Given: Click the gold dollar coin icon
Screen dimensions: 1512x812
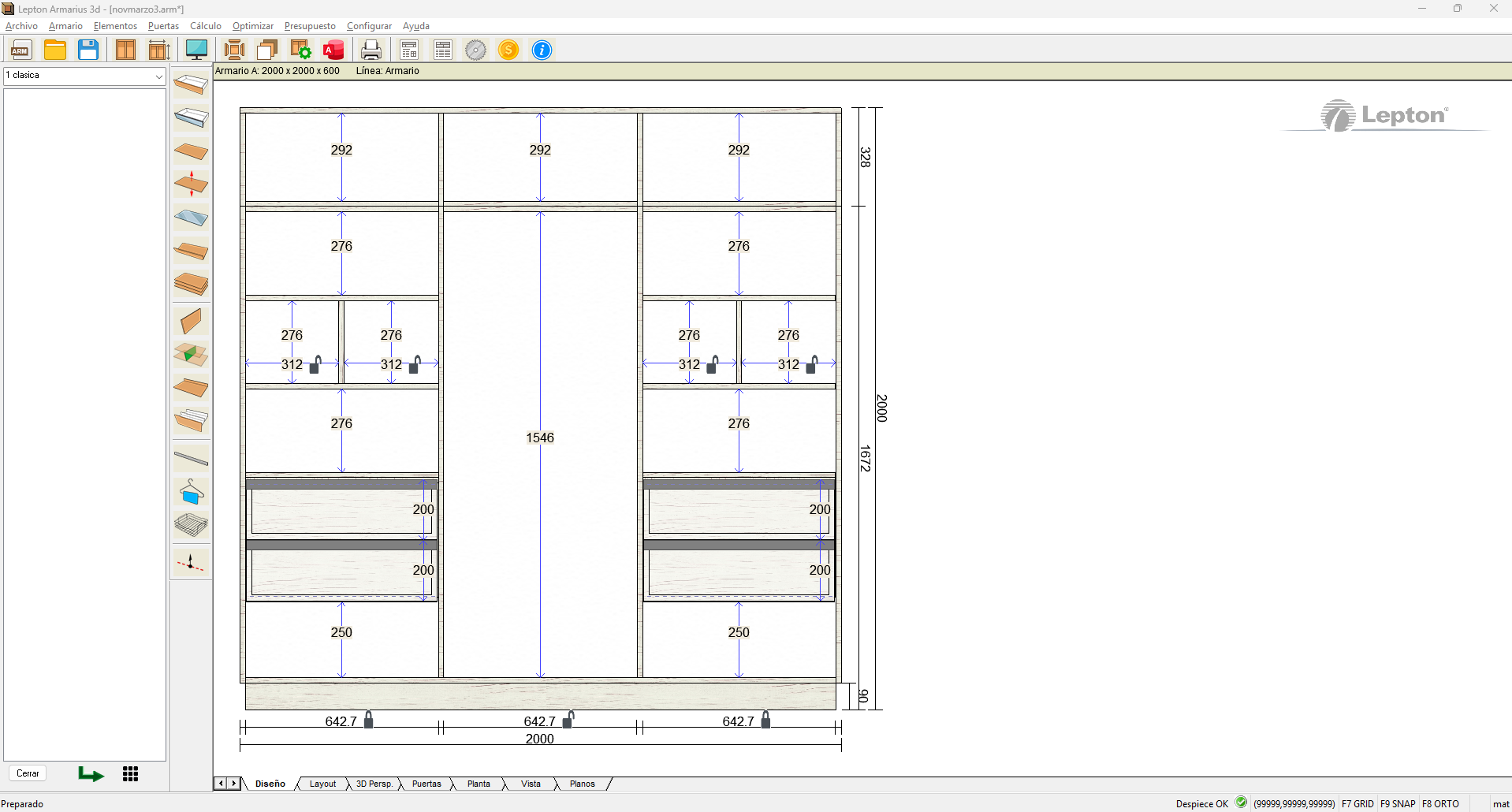Looking at the screenshot, I should pos(508,50).
